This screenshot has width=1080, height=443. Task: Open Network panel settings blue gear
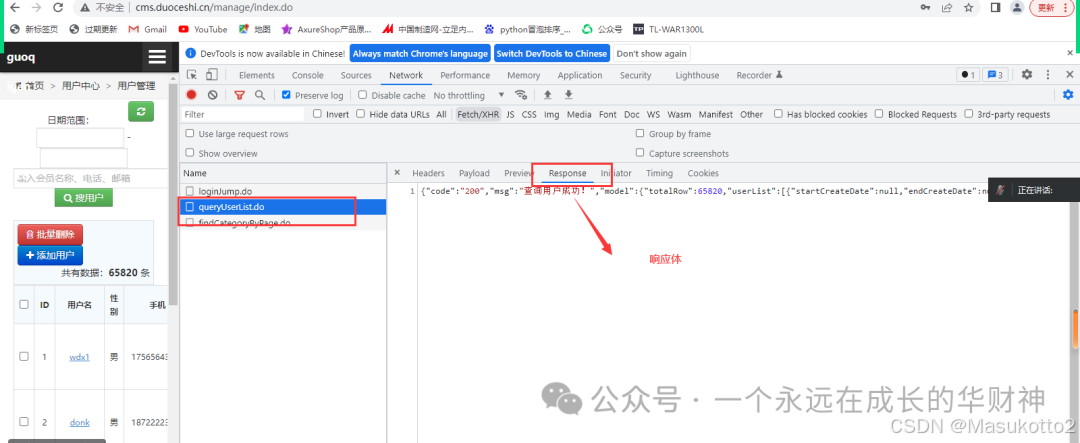pyautogui.click(x=1068, y=95)
